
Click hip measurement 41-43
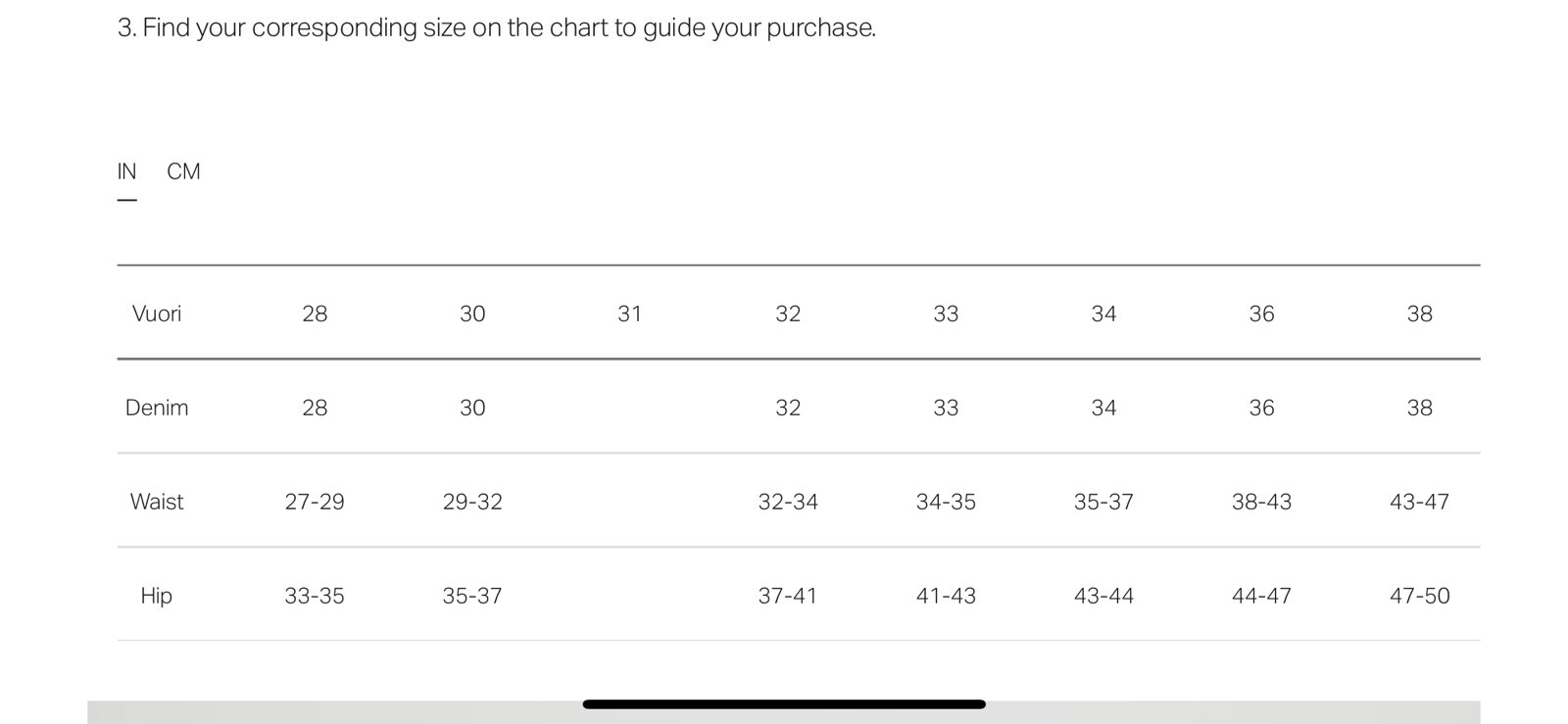click(946, 596)
